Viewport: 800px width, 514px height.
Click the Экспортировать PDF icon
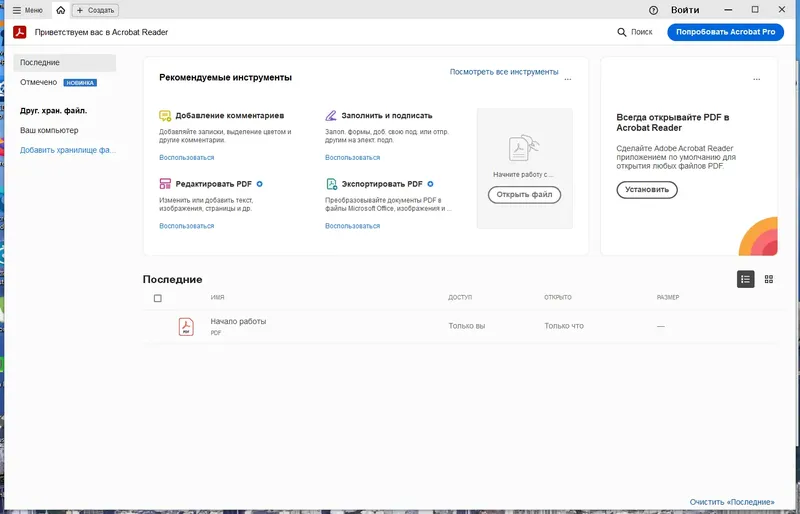click(x=331, y=184)
